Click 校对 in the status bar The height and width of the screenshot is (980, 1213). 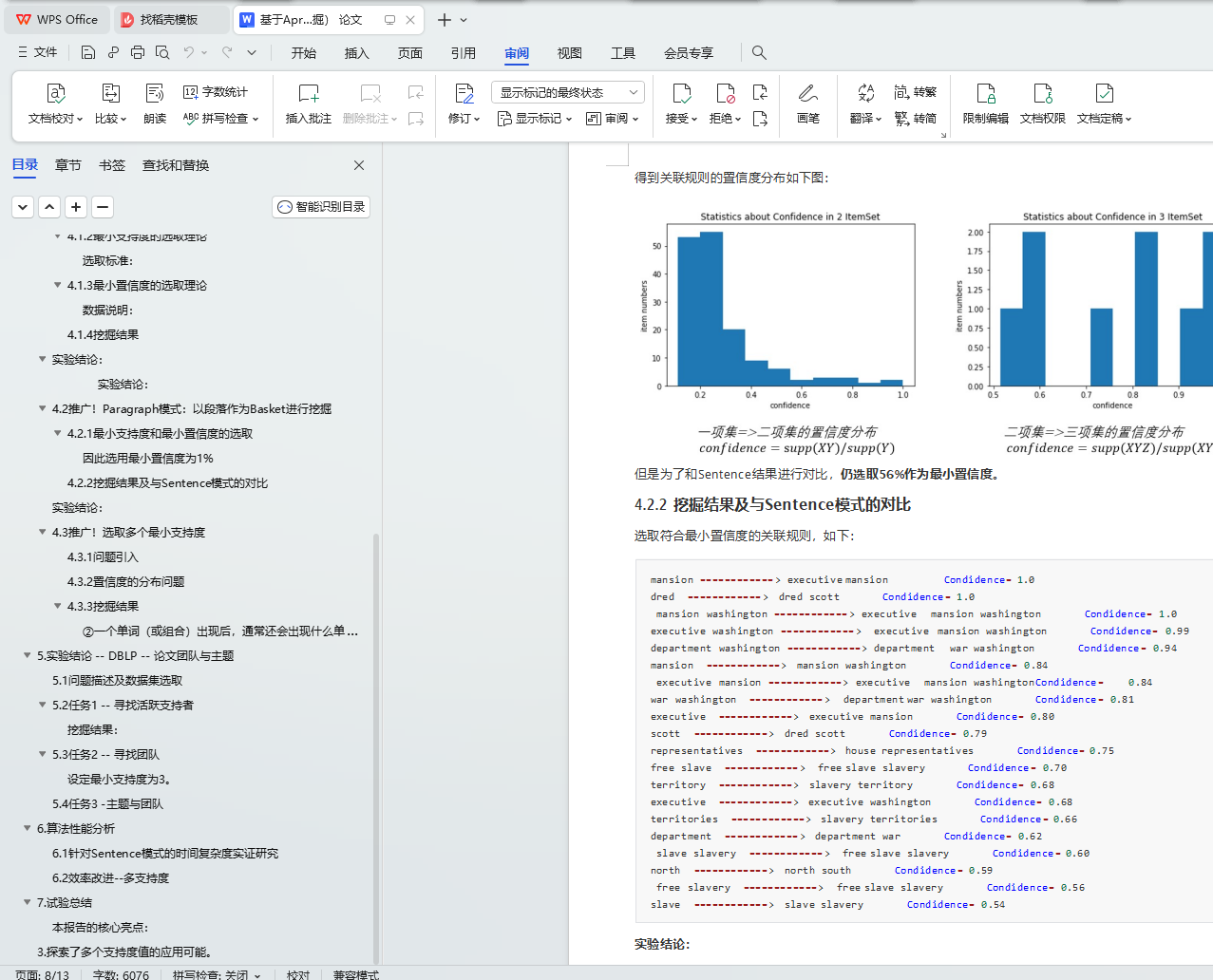click(298, 974)
